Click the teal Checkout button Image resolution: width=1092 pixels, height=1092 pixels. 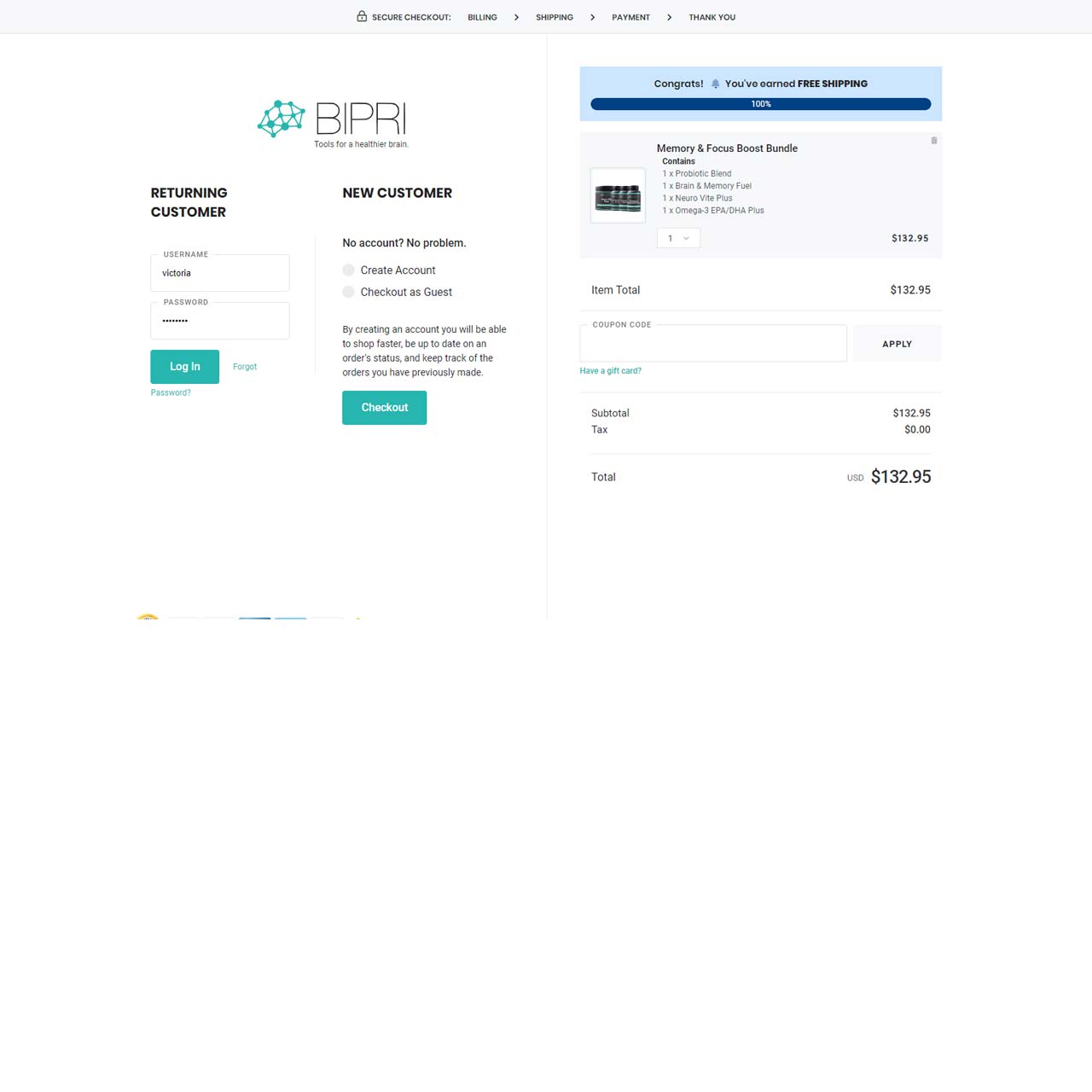[x=385, y=408]
